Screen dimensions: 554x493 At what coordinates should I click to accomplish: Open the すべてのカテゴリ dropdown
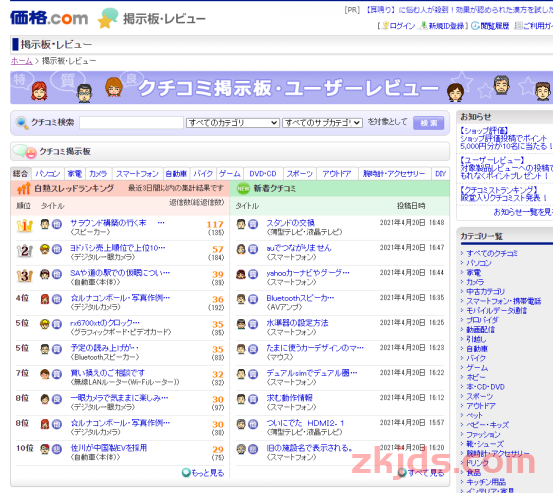tap(233, 123)
